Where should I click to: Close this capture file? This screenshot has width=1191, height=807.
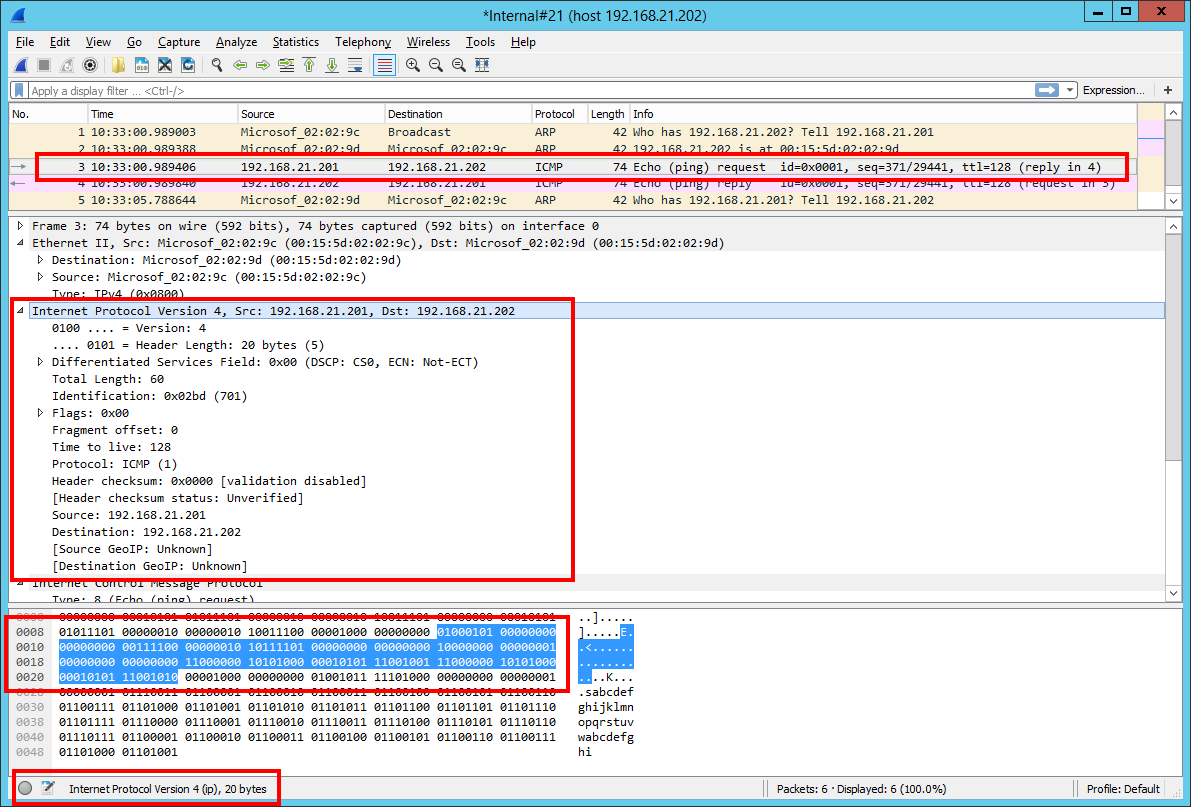click(165, 65)
